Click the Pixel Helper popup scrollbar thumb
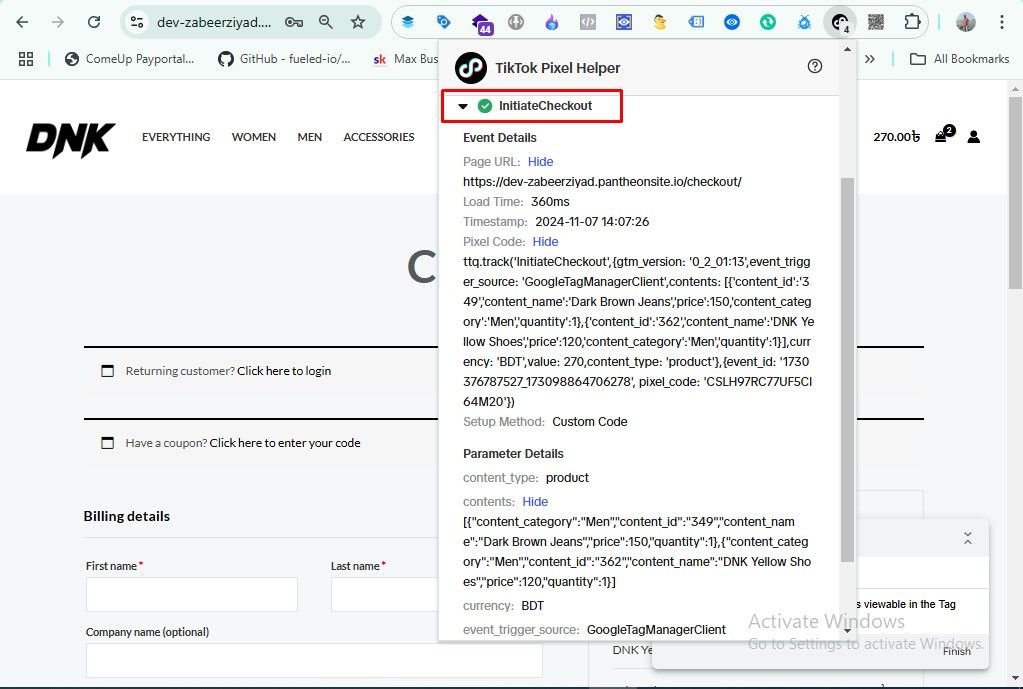Screen dimensions: 1023x689 click(847, 369)
